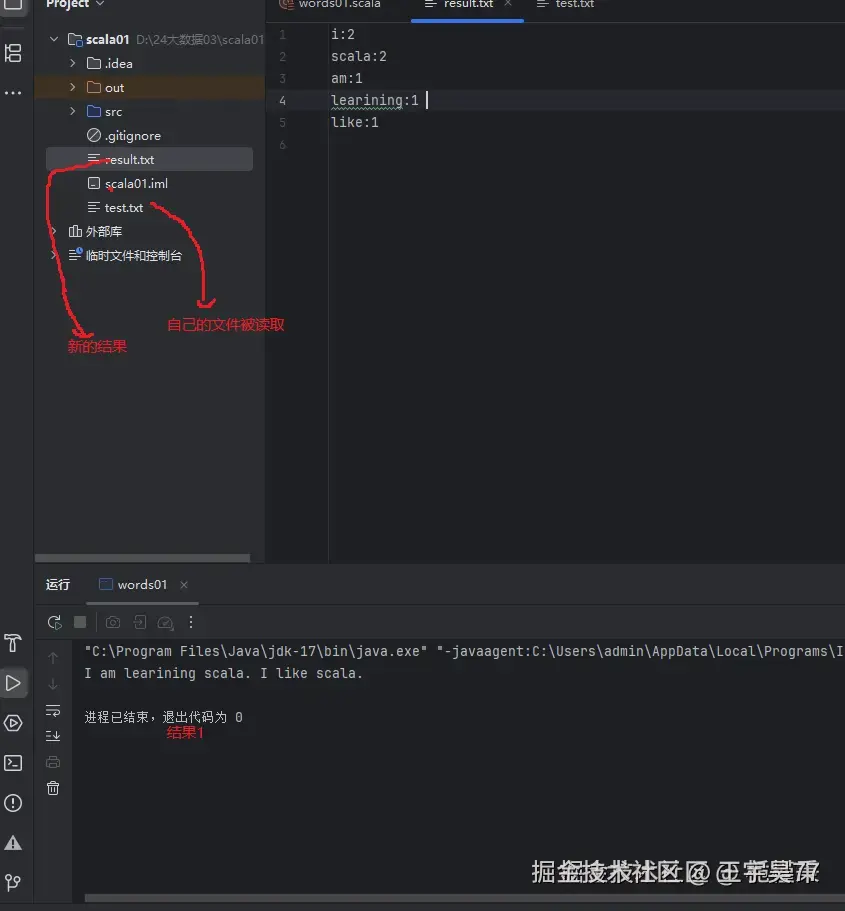845x911 pixels.
Task: Click console output 'I am learining scala.'
Action: tap(167, 673)
